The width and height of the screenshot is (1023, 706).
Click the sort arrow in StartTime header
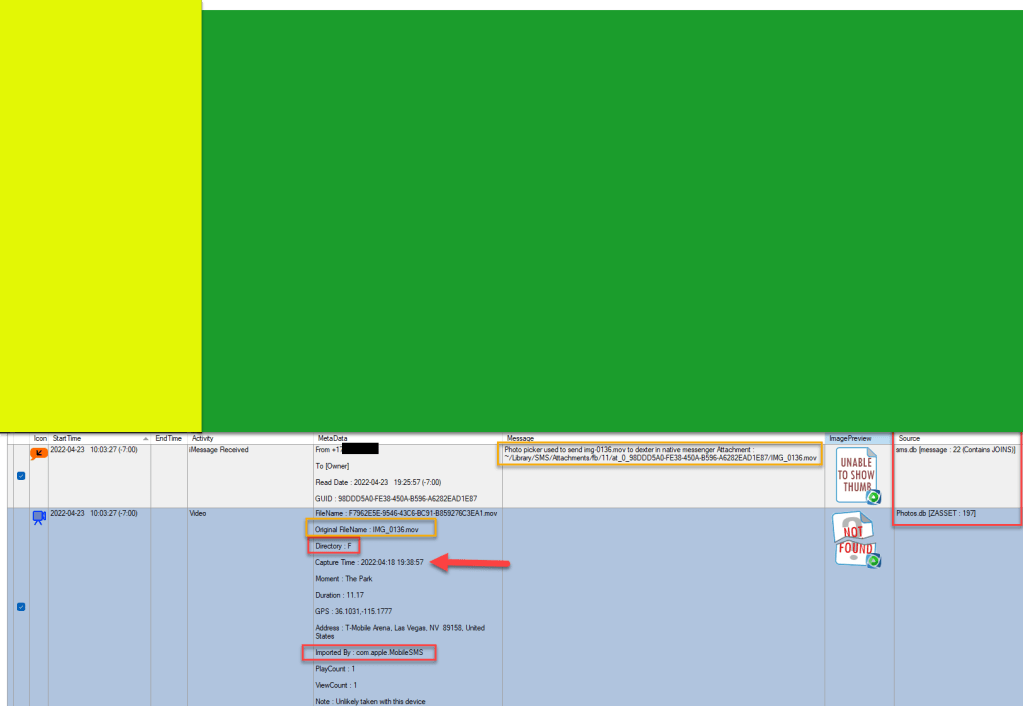tap(145, 438)
